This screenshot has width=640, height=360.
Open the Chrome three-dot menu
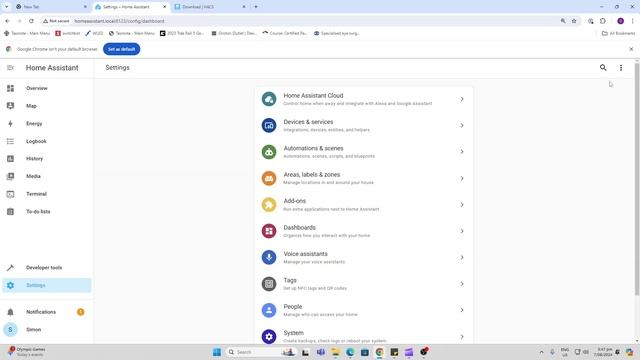tap(632, 21)
